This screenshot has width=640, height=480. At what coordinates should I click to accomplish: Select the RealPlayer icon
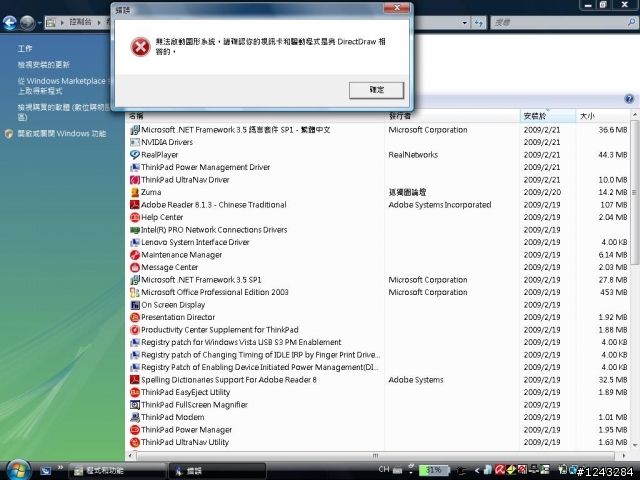pos(134,155)
